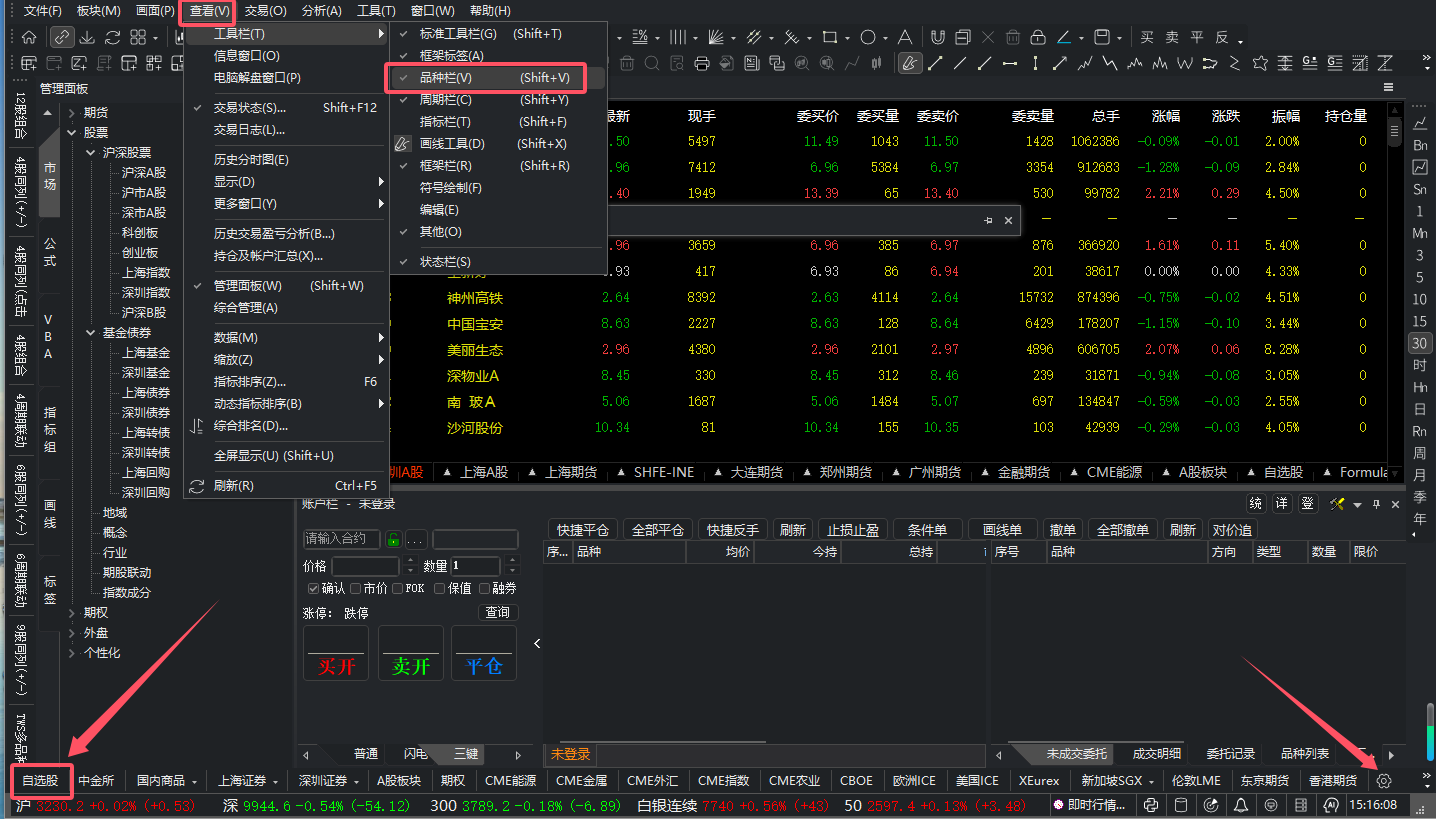Select the vertical line segment tool

(1034, 63)
